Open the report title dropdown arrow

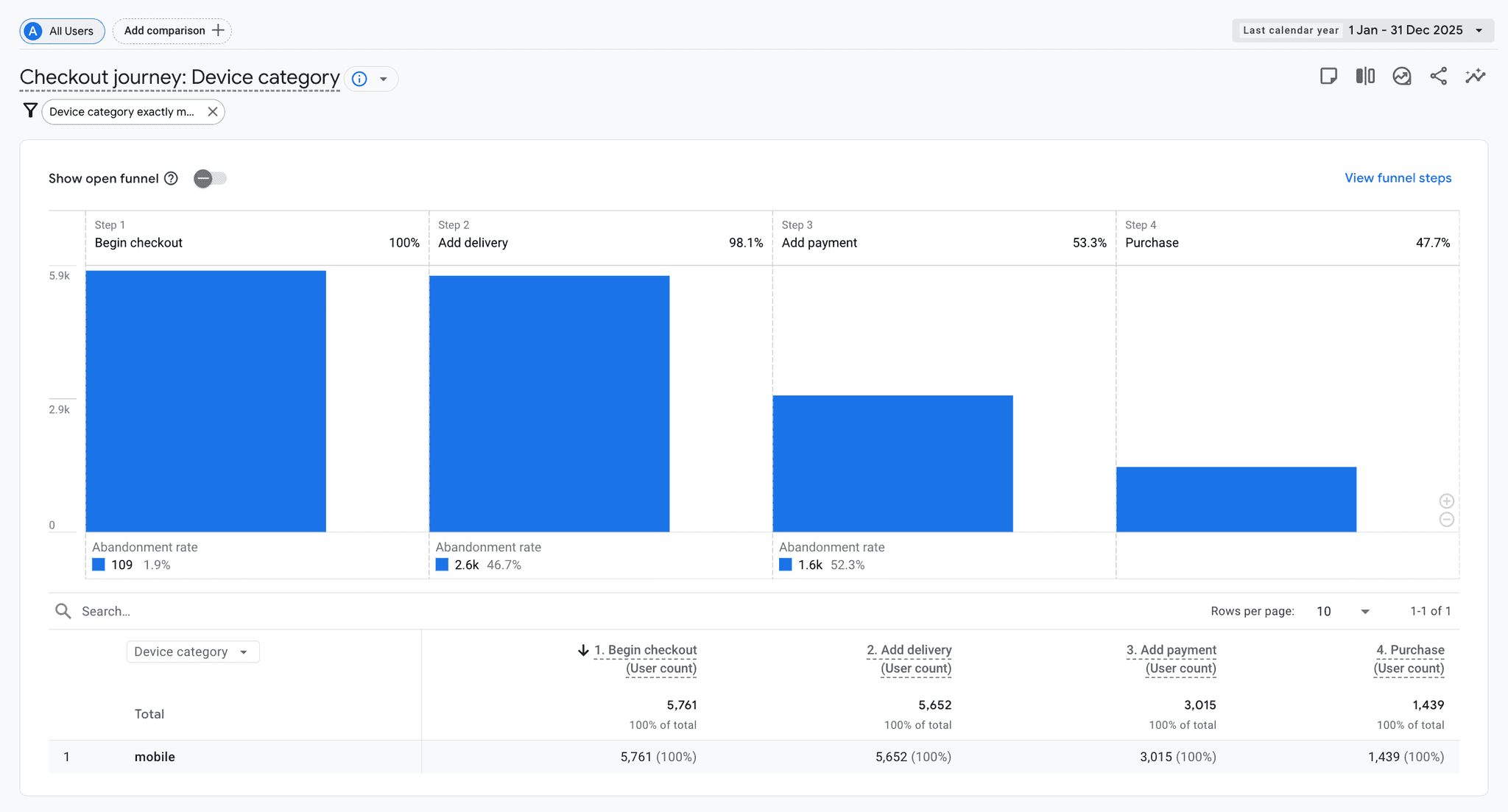pyautogui.click(x=384, y=79)
